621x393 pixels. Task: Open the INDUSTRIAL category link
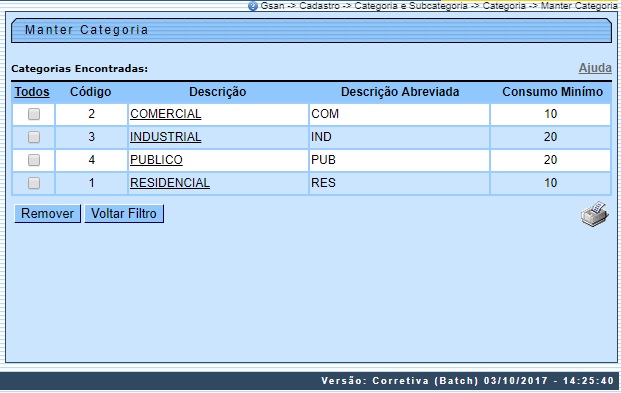click(x=166, y=137)
